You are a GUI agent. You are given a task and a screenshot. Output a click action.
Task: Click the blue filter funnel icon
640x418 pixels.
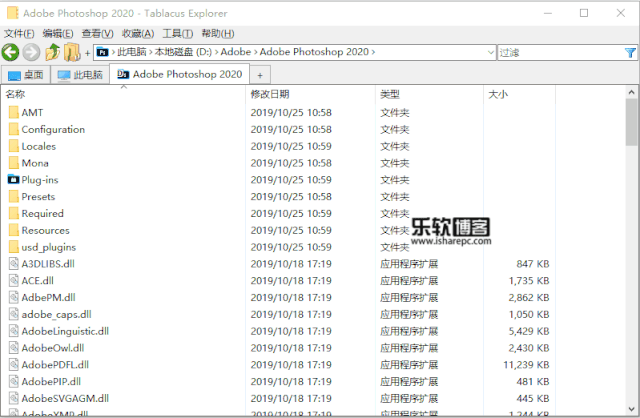pyautogui.click(x=630, y=53)
